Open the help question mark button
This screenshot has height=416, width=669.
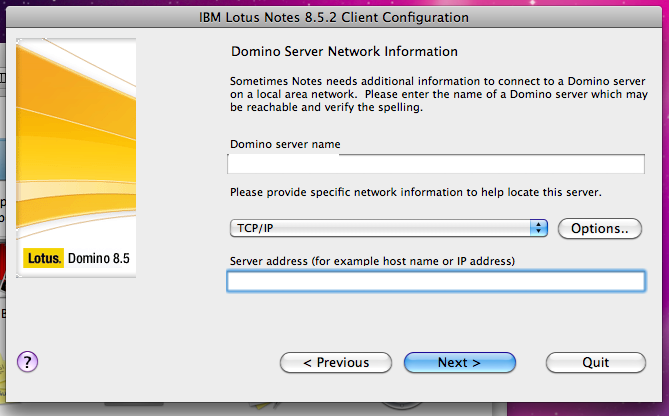(x=27, y=362)
